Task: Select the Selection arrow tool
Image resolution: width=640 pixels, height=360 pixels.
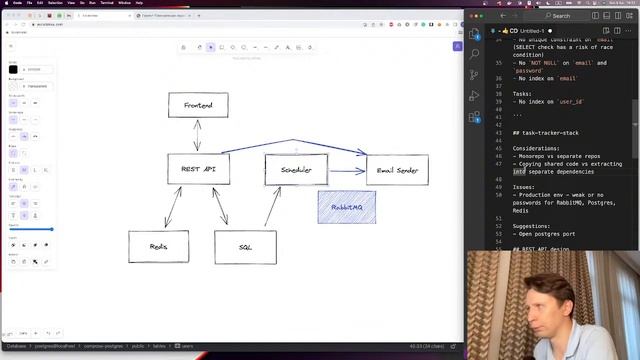Action: tap(211, 47)
